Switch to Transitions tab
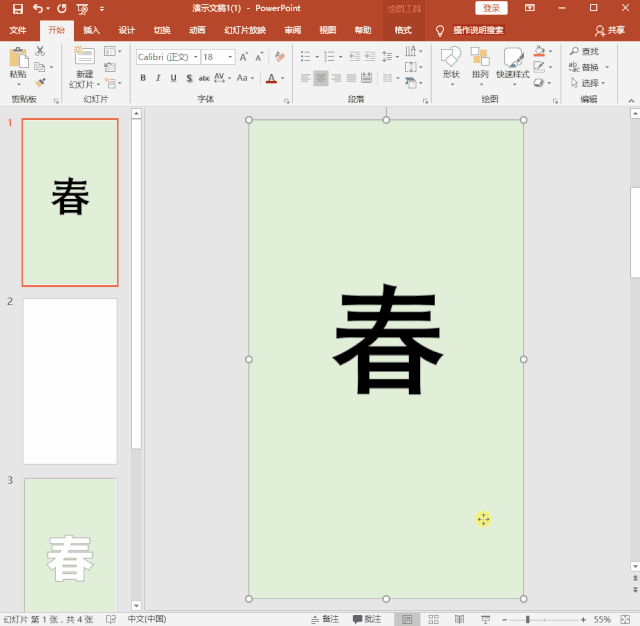Viewport: 640px width, 626px height. (x=162, y=30)
